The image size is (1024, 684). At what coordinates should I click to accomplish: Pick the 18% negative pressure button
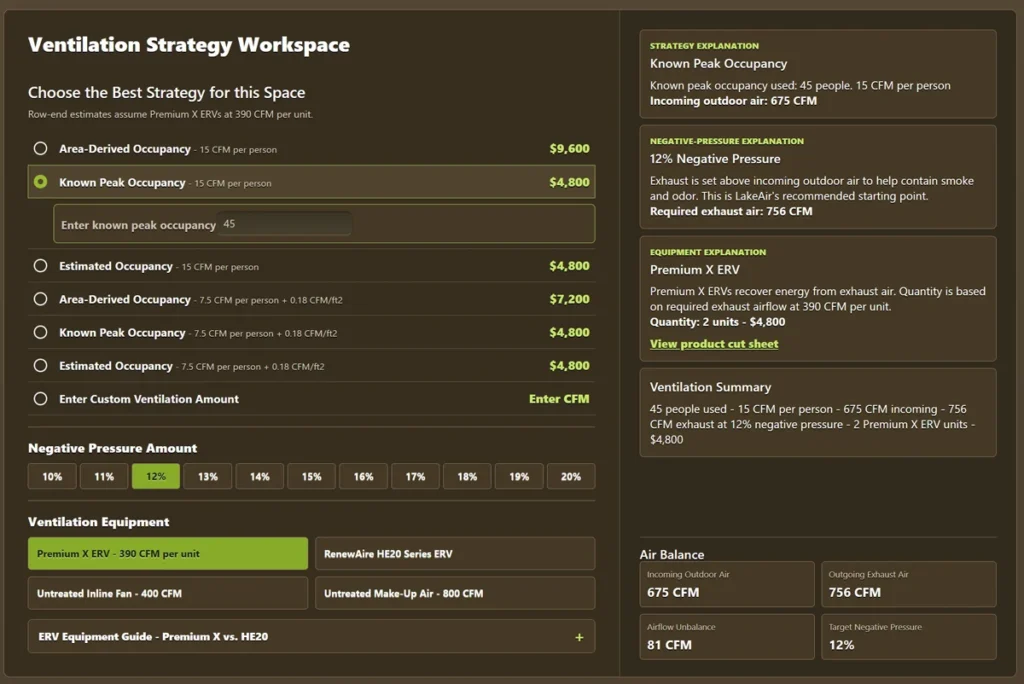pos(467,476)
